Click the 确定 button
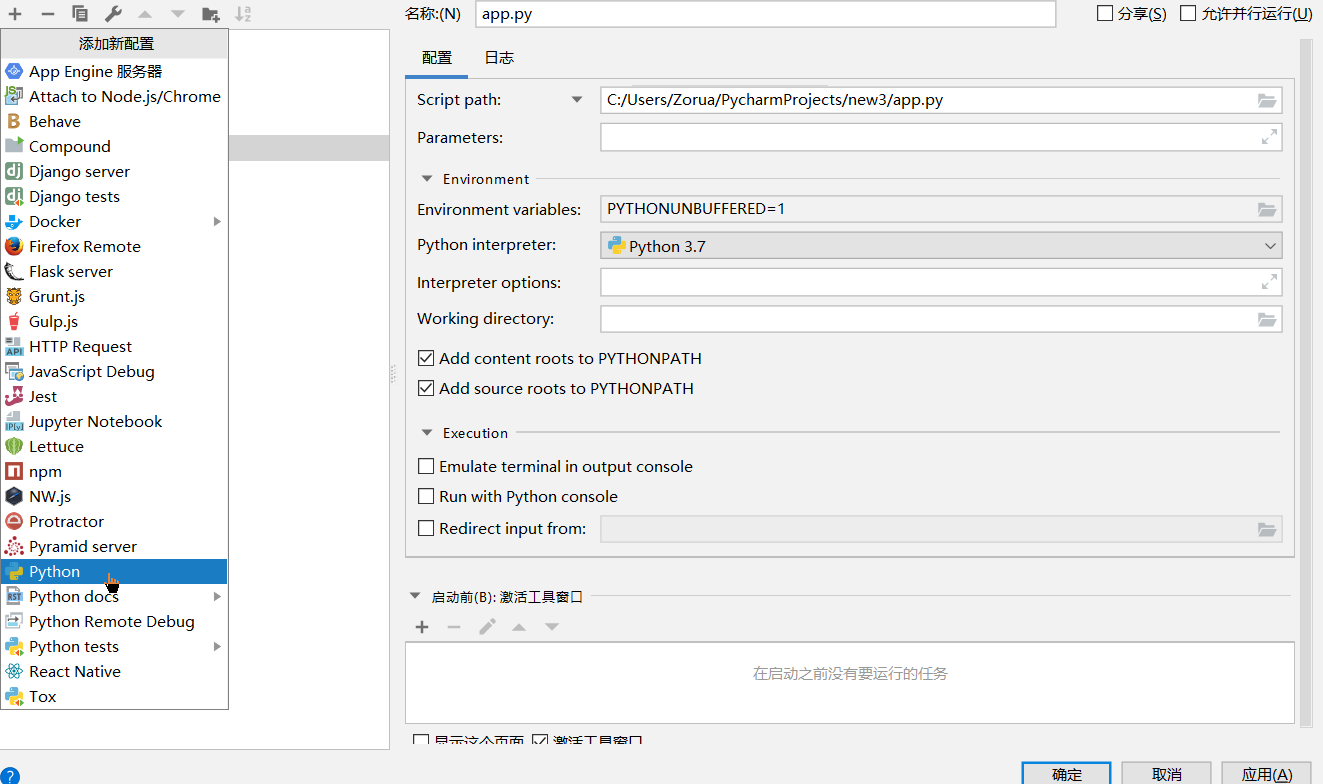The image size is (1323, 784). 1066,774
